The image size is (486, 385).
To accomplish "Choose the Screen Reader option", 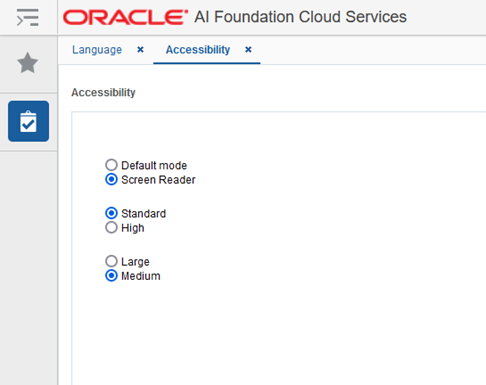I will pyautogui.click(x=111, y=179).
